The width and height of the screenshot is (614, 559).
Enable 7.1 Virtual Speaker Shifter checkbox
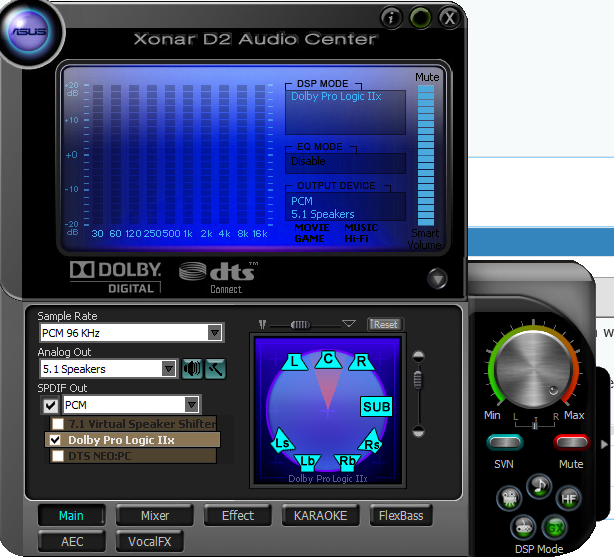58,424
